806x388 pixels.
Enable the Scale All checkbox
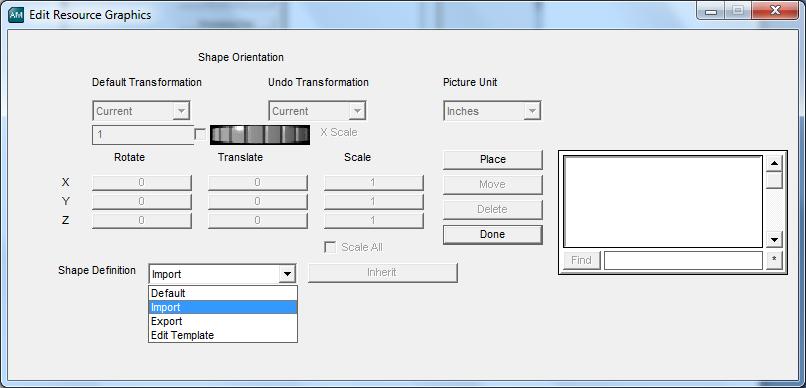tap(330, 248)
